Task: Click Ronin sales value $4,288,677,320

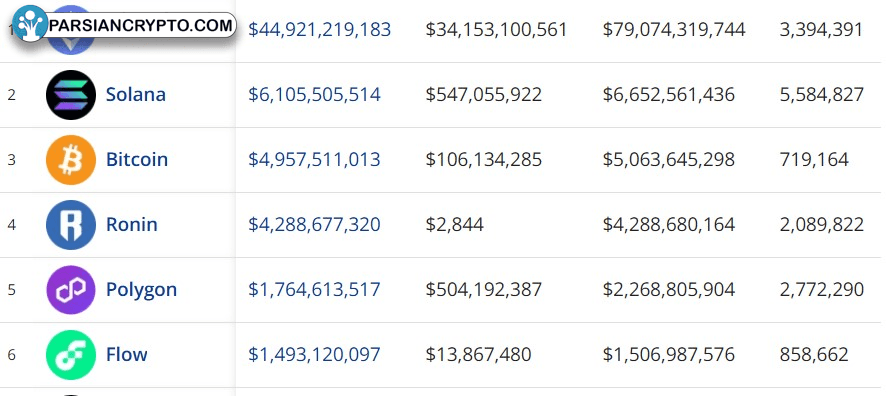Action: tap(314, 224)
